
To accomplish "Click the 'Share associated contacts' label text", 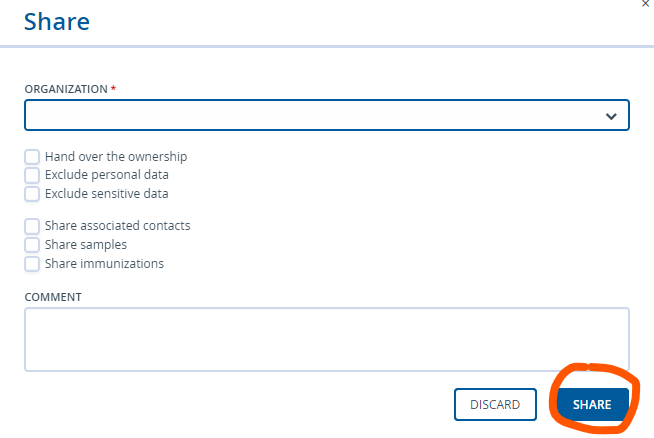I will click(118, 226).
